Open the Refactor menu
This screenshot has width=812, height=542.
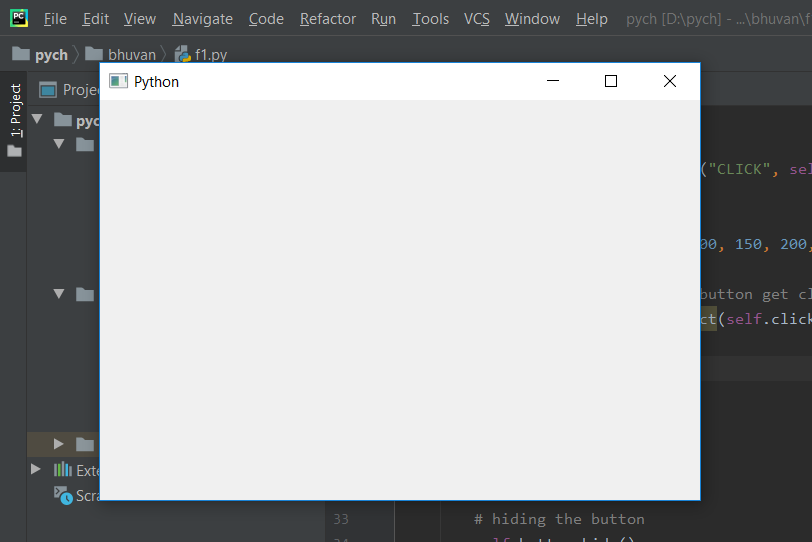[328, 19]
